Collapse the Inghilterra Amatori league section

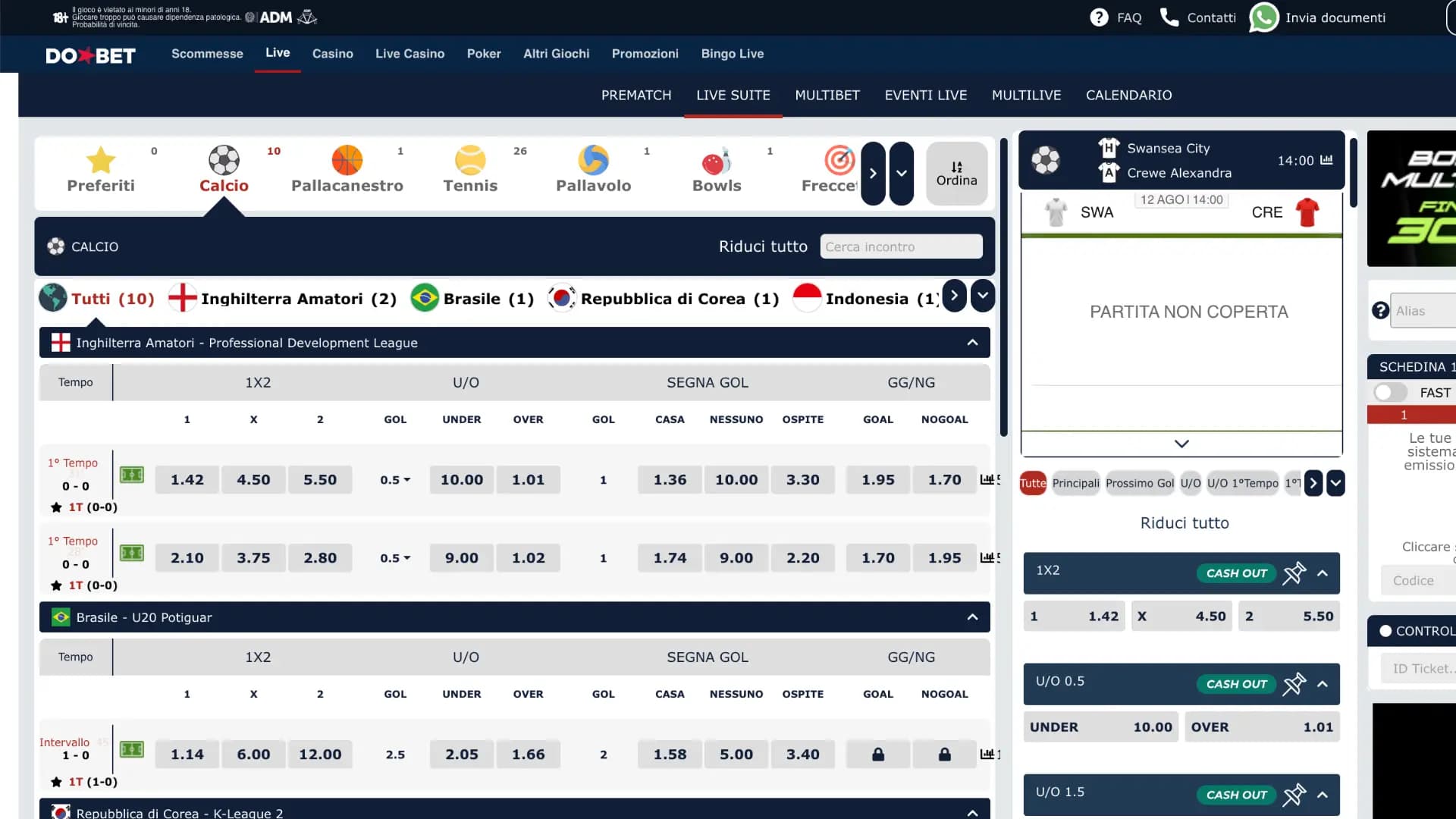coord(972,343)
